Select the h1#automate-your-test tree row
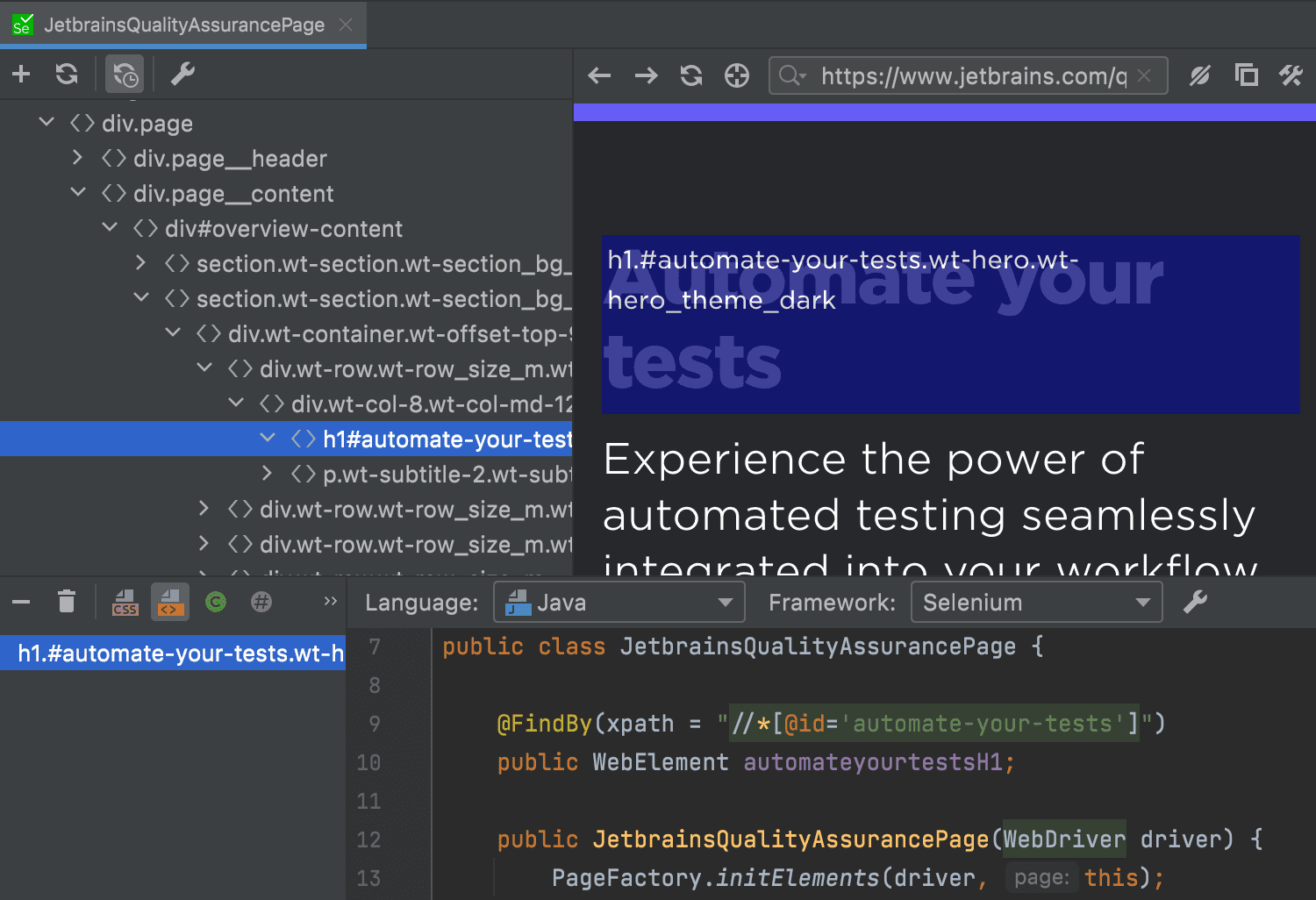The image size is (1316, 900). [x=286, y=439]
